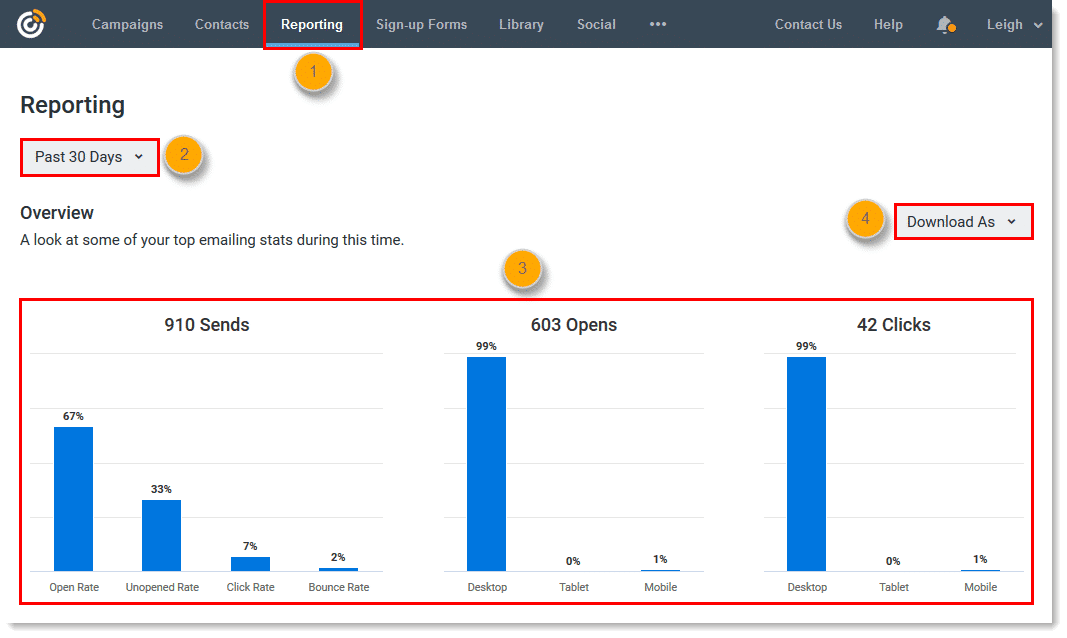Click the Constant Contact logo

pos(31,22)
